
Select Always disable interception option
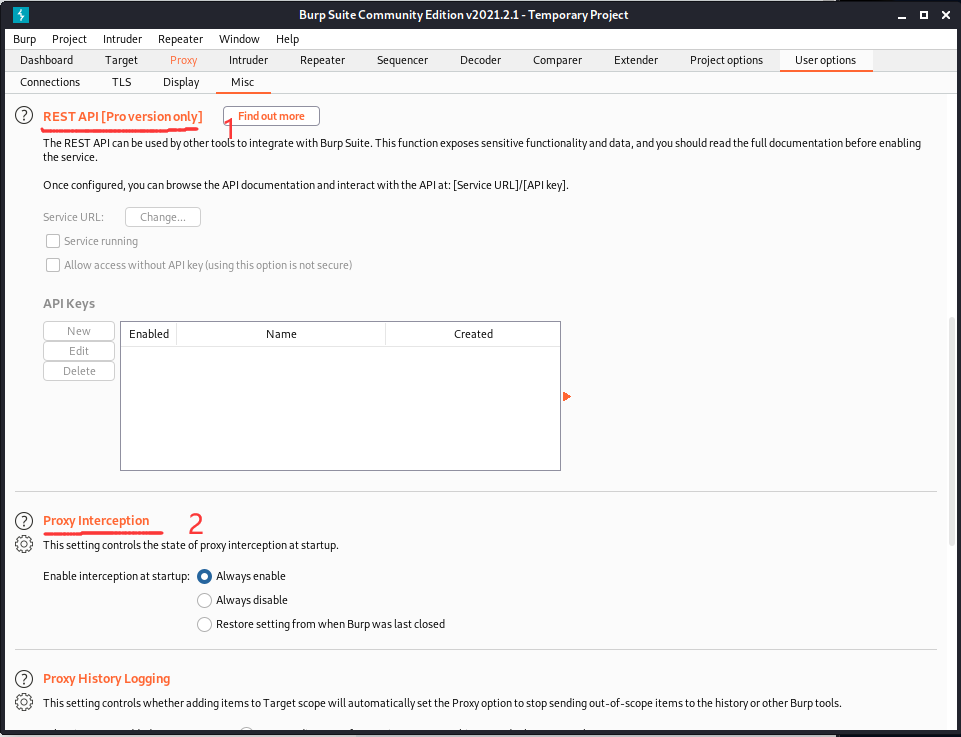tap(204, 600)
